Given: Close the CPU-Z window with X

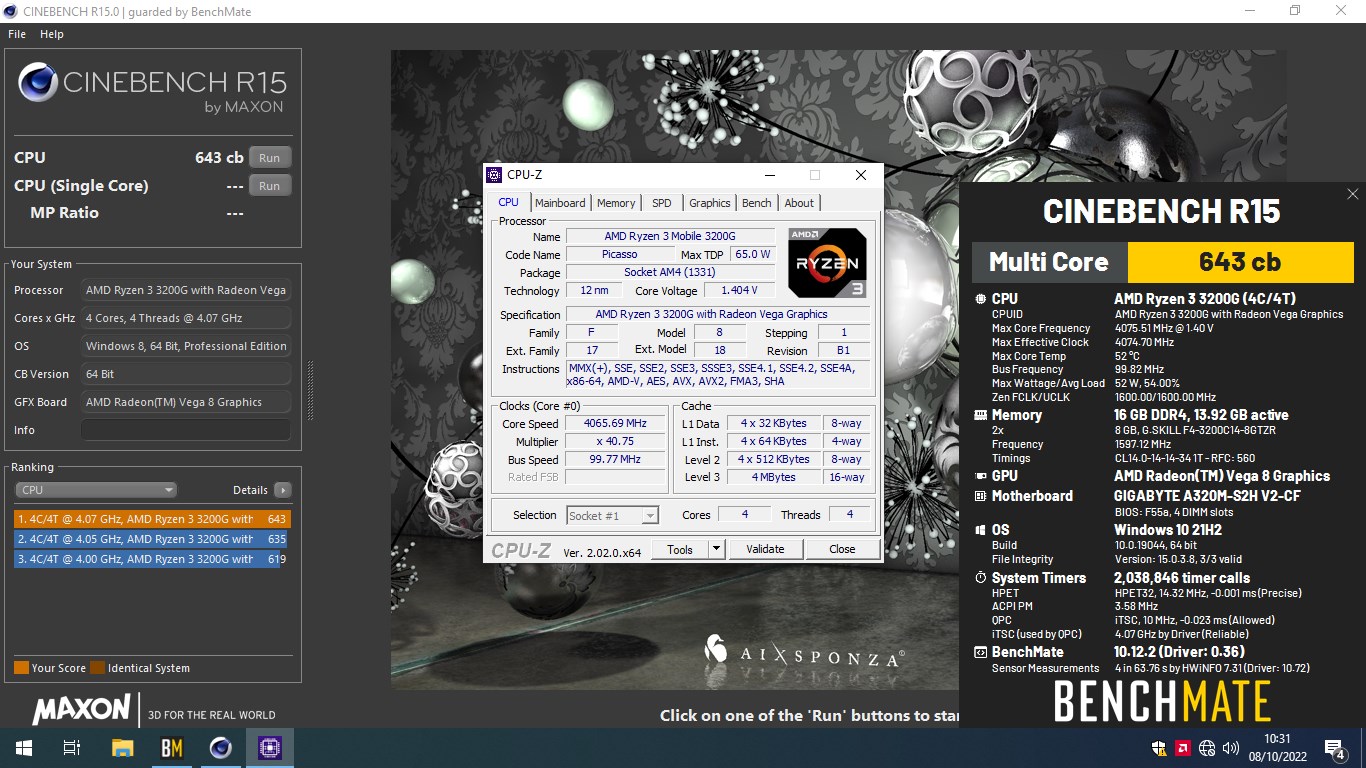Looking at the screenshot, I should click(x=861, y=175).
